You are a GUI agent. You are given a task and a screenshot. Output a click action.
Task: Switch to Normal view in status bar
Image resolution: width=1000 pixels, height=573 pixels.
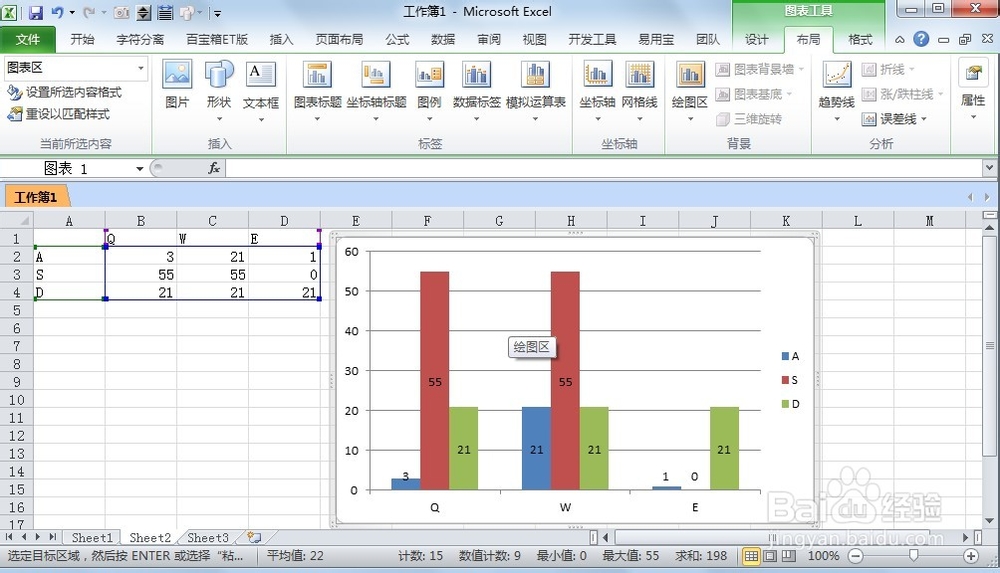coord(751,556)
